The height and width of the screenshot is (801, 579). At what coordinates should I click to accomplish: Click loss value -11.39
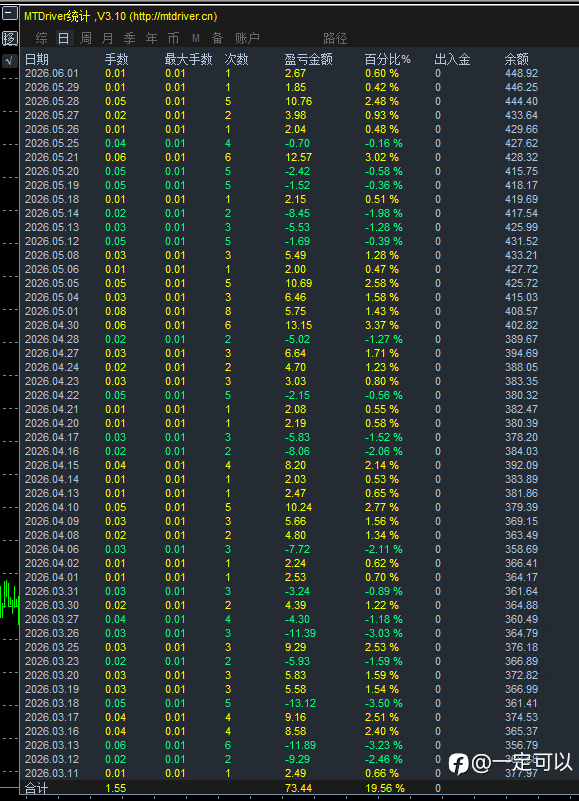pos(300,633)
